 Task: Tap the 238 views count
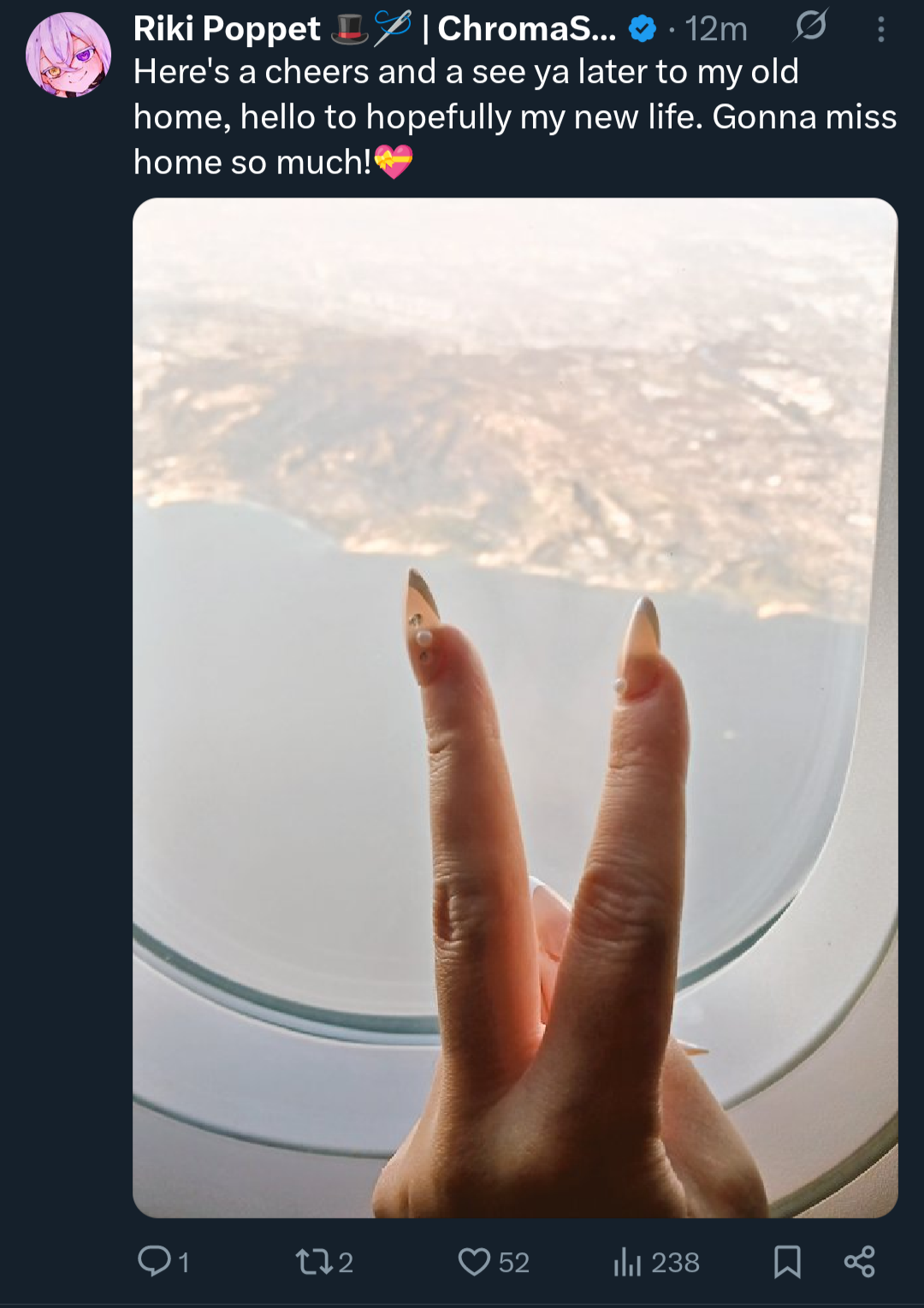pos(675,1263)
